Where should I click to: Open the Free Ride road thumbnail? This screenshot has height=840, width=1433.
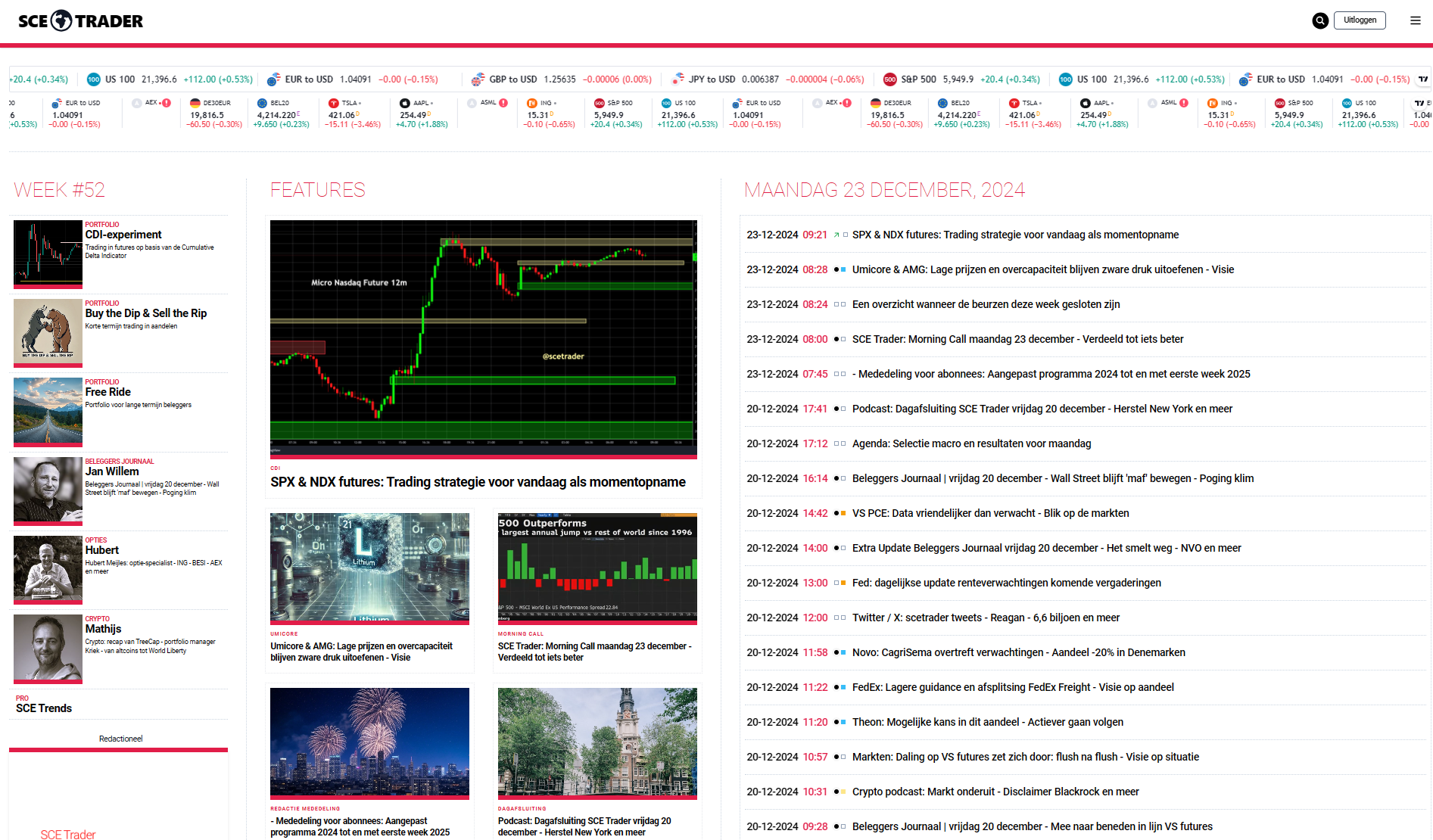(x=48, y=412)
